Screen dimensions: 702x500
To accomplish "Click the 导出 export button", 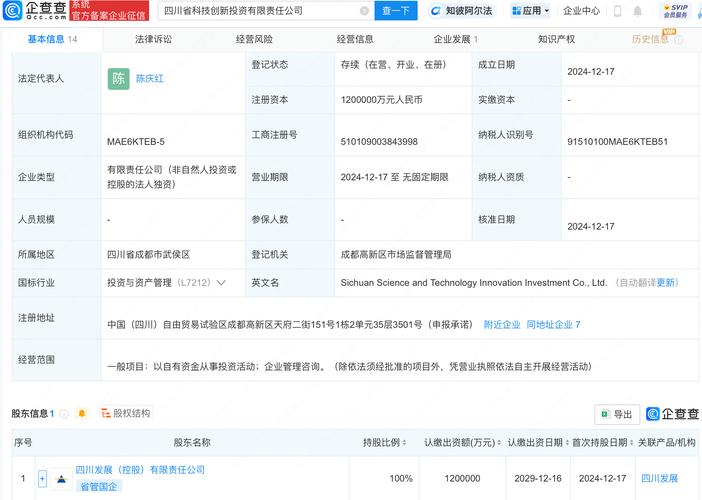I will tap(617, 414).
